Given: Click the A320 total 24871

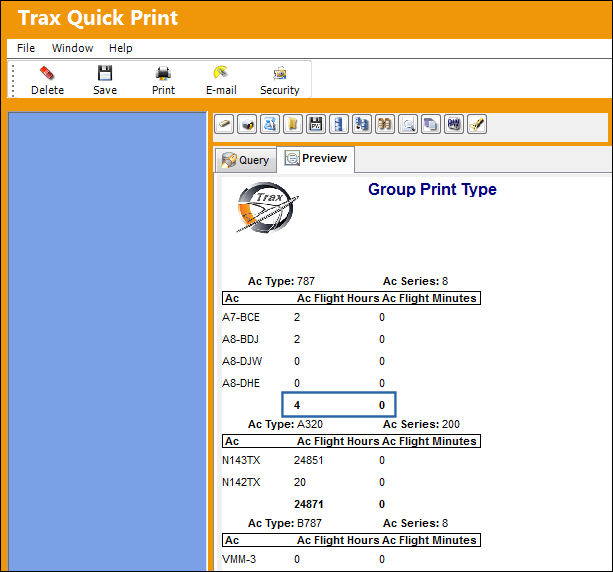Looking at the screenshot, I should click(x=308, y=504).
